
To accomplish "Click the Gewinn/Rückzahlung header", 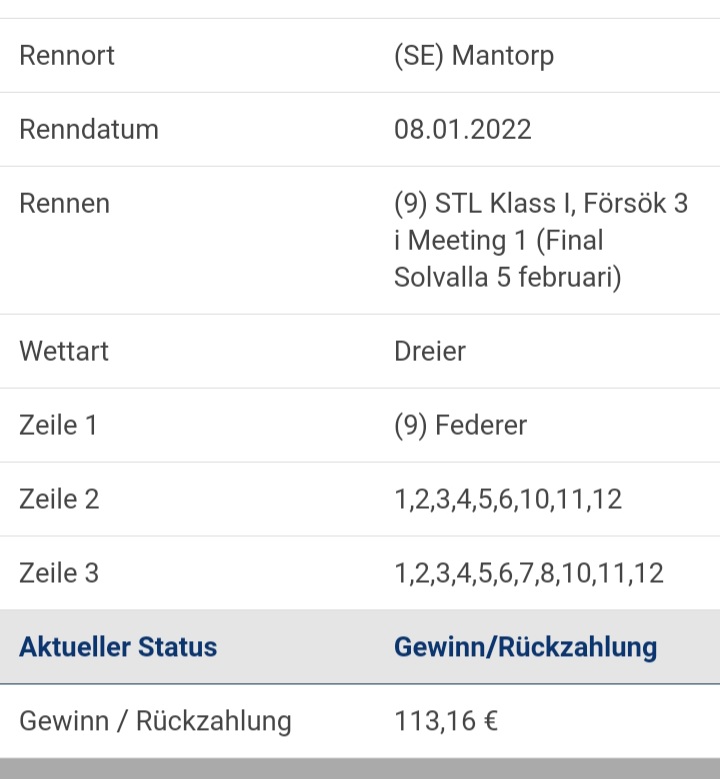I will [x=526, y=647].
